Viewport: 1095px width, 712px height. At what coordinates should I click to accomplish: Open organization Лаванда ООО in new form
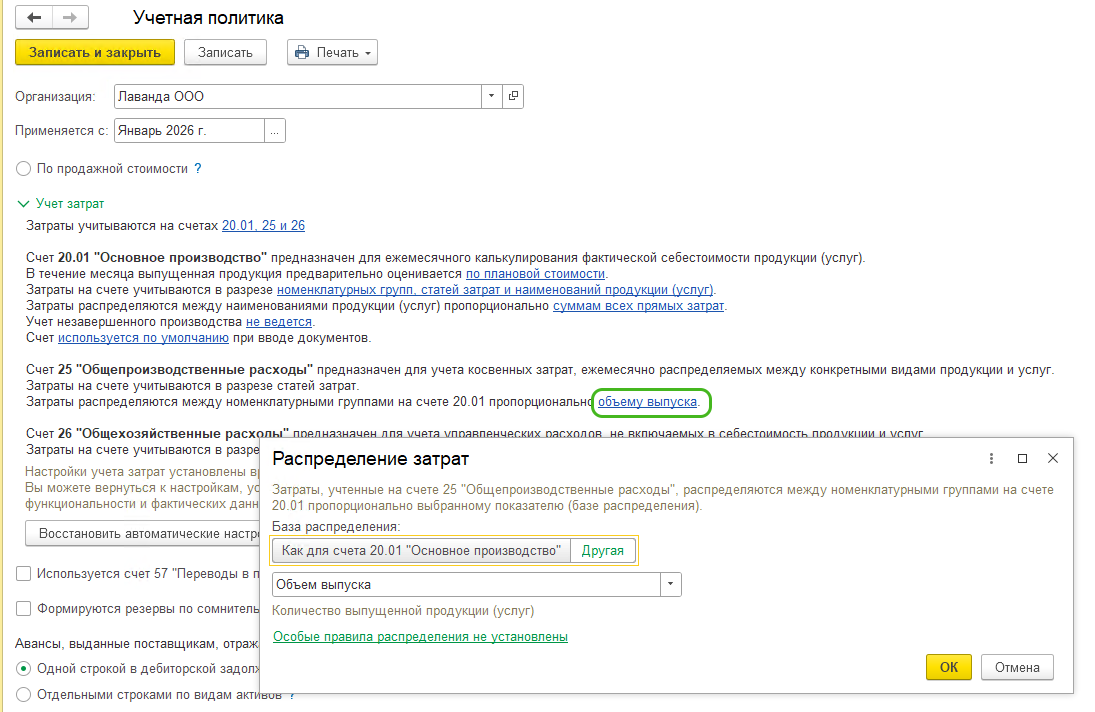pyautogui.click(x=513, y=97)
